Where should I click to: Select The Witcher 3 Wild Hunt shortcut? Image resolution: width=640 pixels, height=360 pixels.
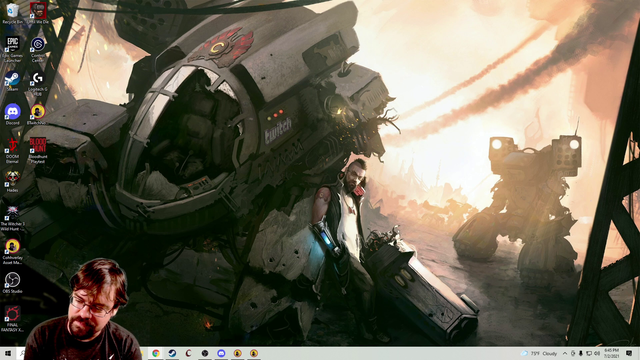pyautogui.click(x=12, y=218)
